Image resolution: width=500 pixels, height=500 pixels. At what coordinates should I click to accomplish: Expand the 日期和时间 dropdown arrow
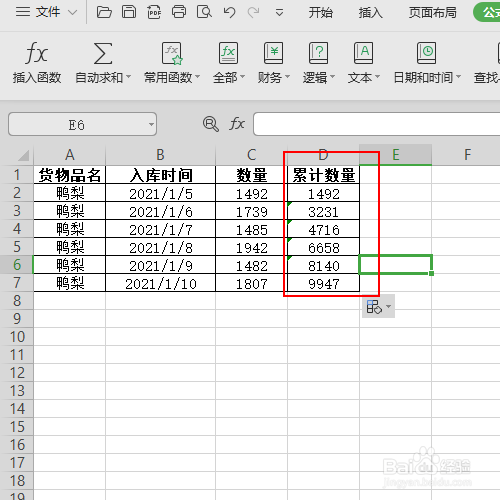(458, 77)
